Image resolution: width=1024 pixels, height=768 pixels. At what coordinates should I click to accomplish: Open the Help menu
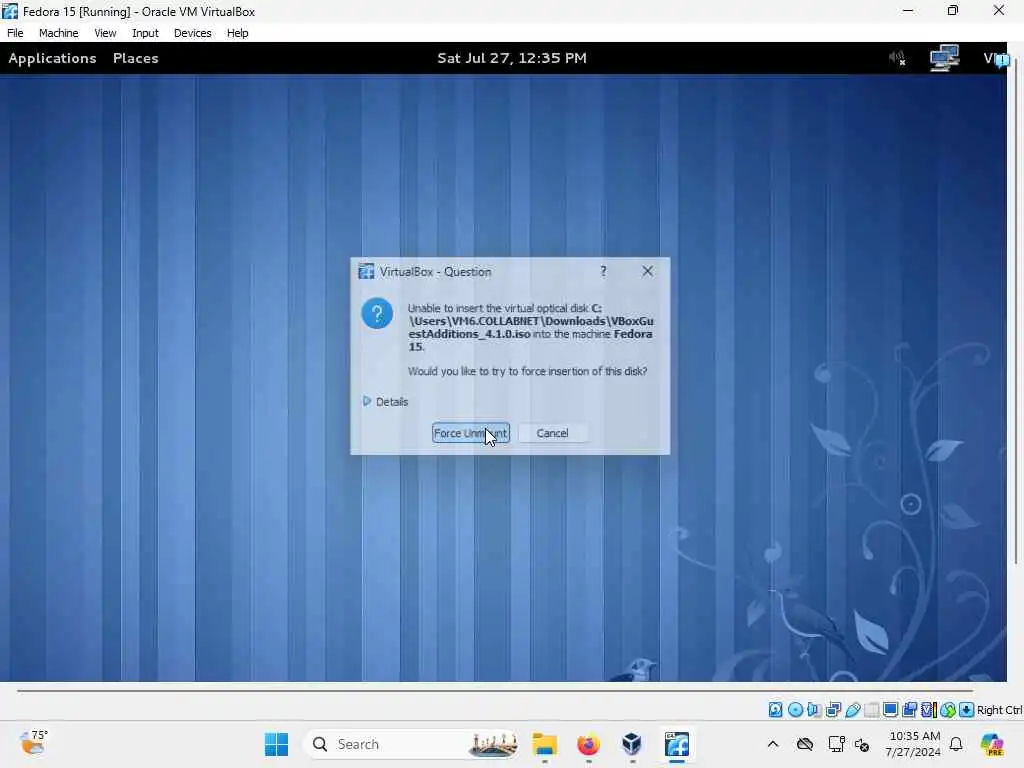click(x=238, y=33)
